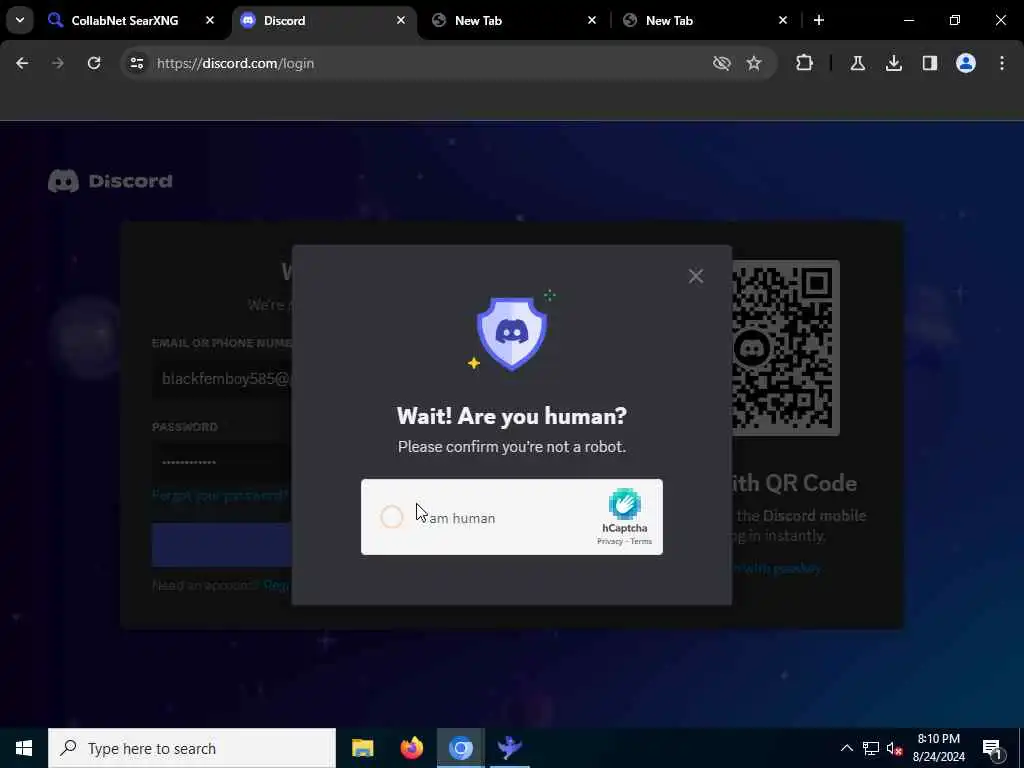This screenshot has height=768, width=1024.
Task: Open hCaptcha Privacy link
Action: 609,541
